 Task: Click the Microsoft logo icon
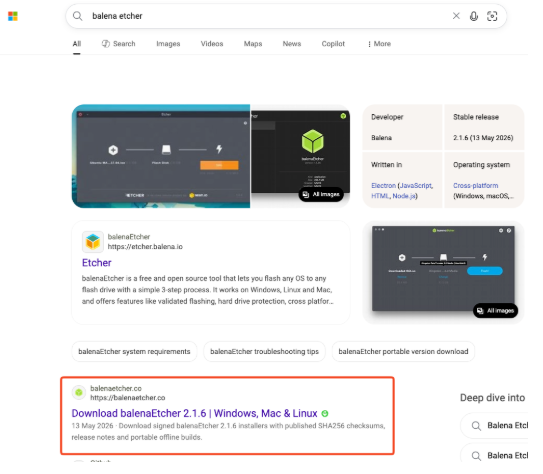tap(13, 16)
